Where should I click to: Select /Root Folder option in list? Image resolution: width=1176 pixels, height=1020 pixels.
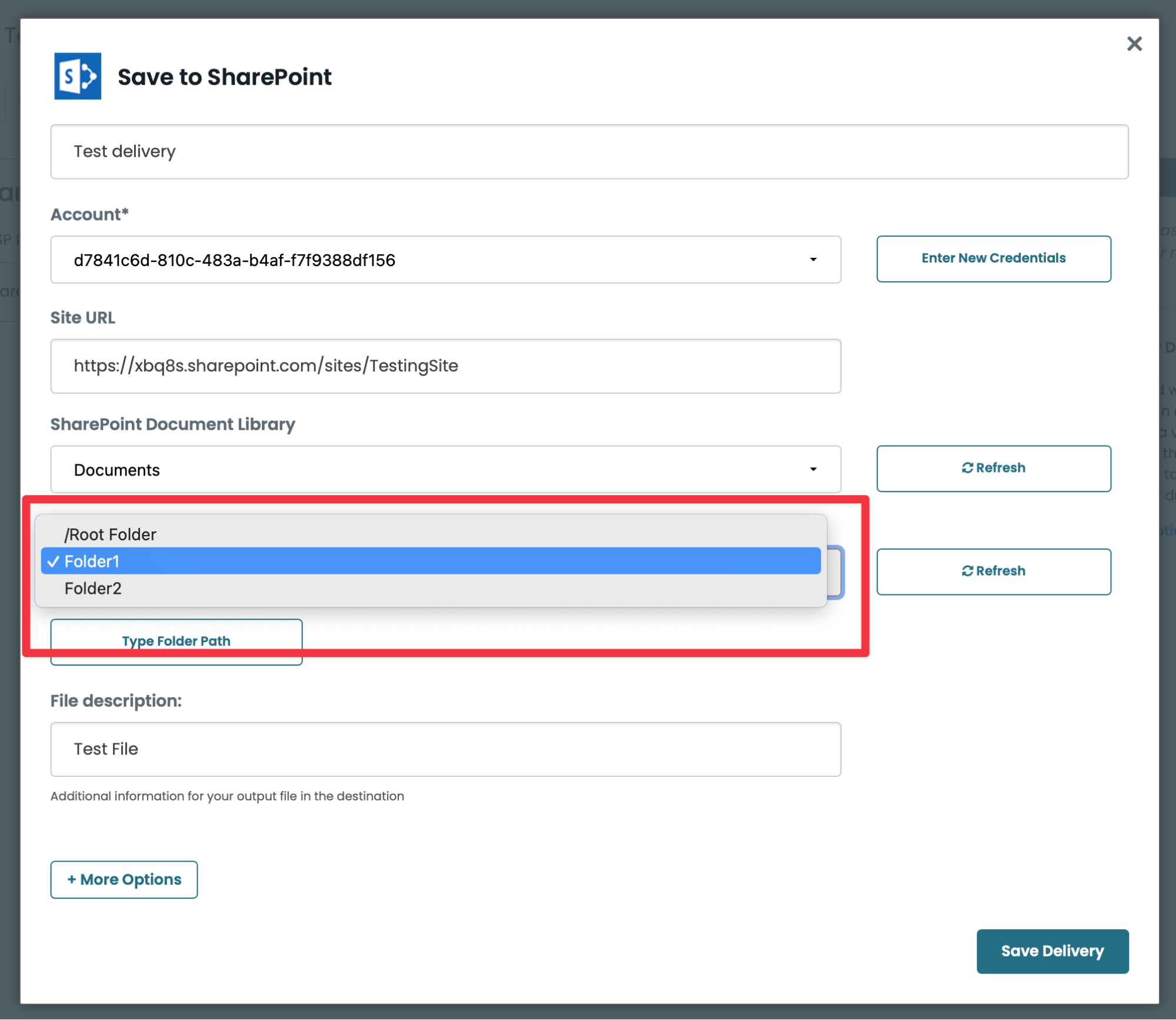(x=111, y=534)
